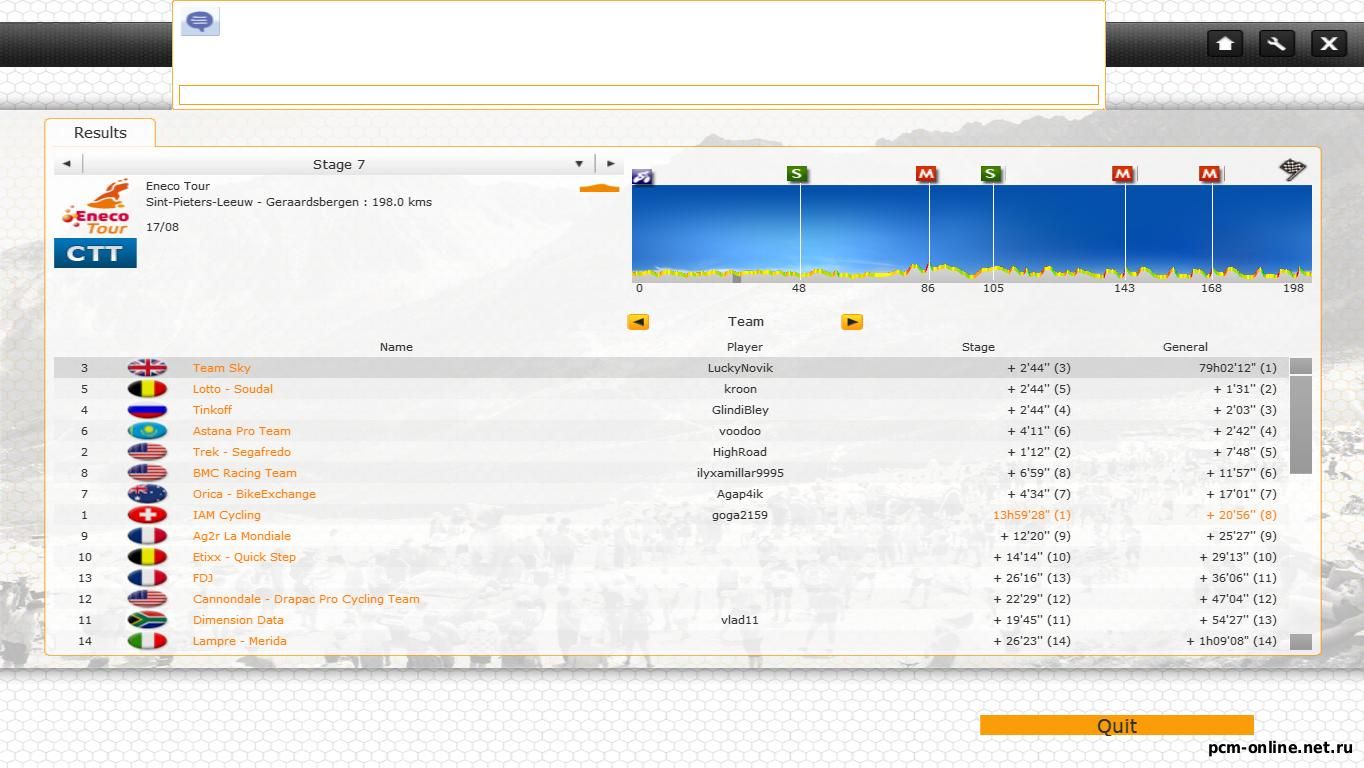This screenshot has width=1364, height=768.
Task: Click the Kazakhstan flag next to Astana
Action: (x=147, y=431)
